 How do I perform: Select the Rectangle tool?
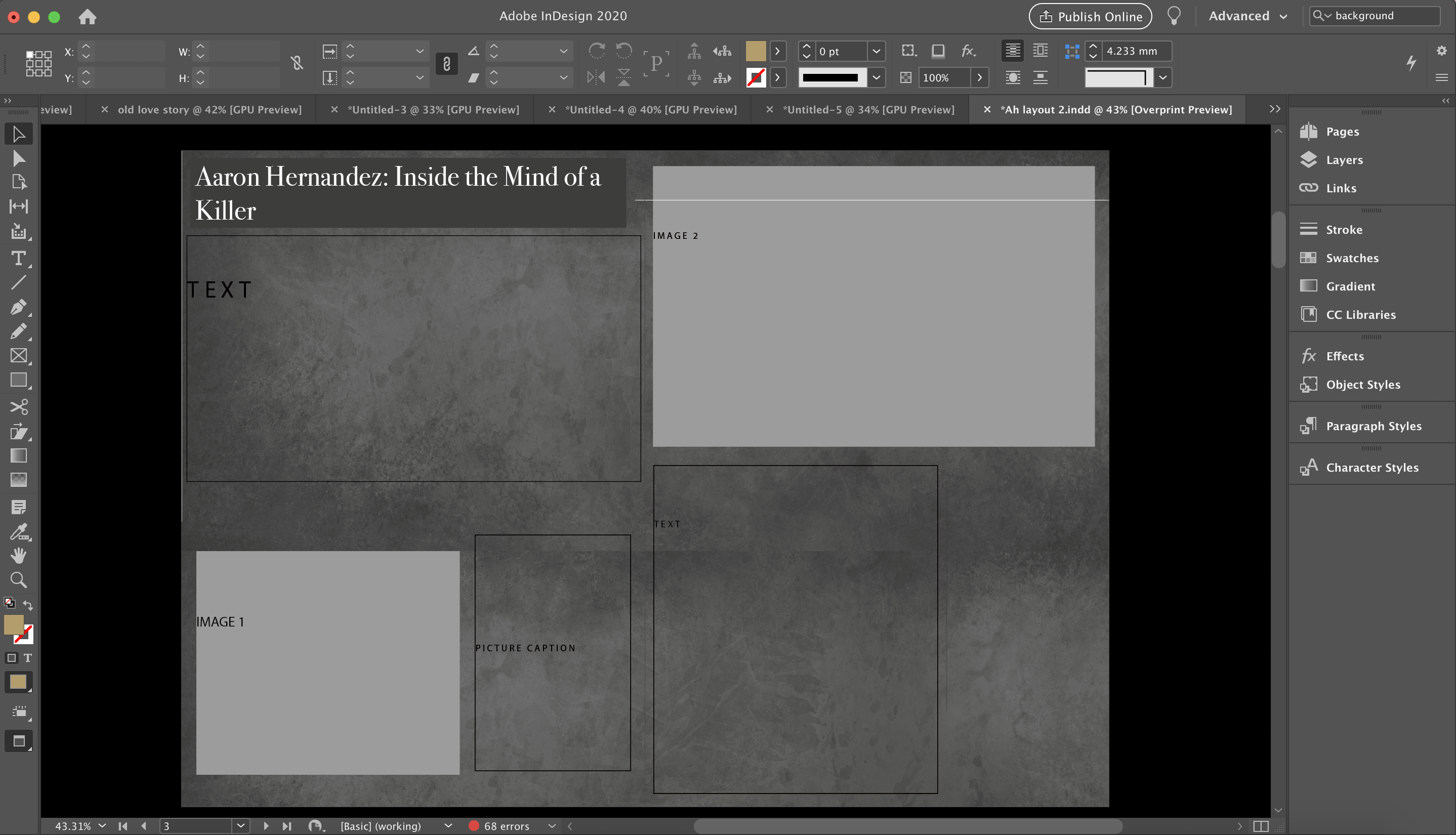click(18, 380)
